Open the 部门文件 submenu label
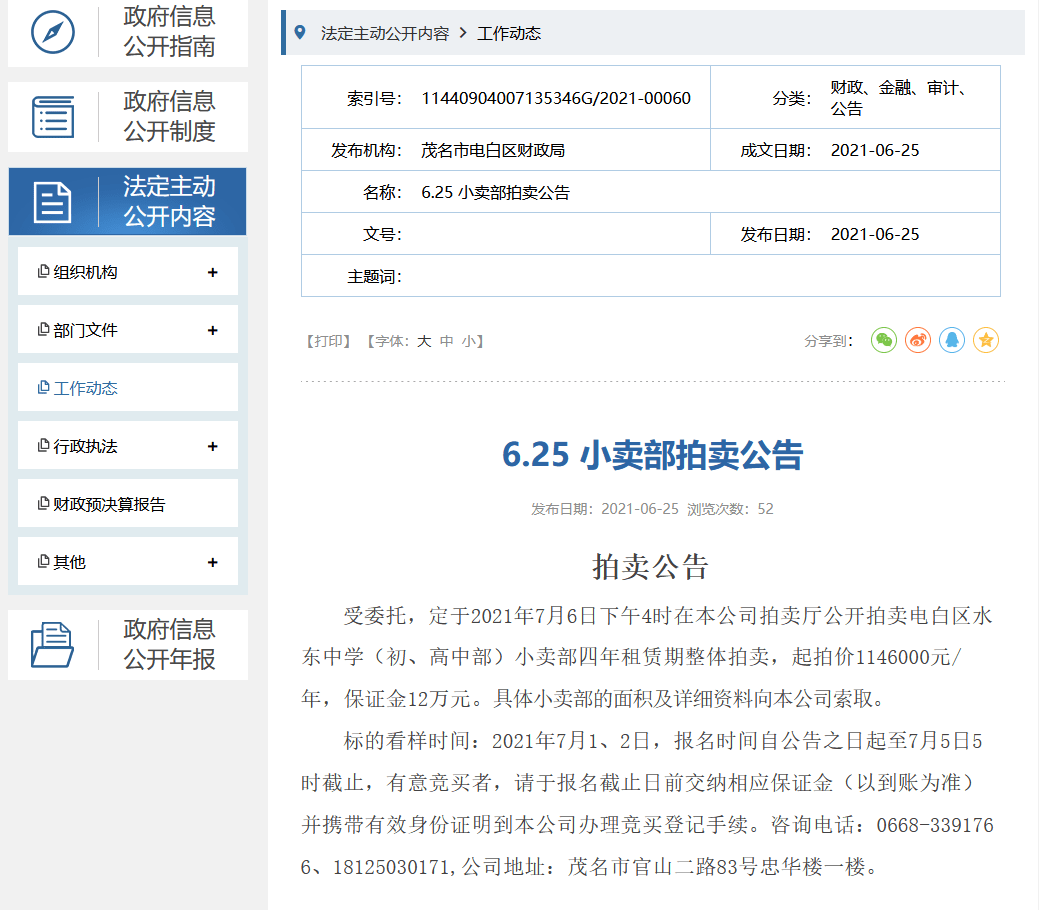 coord(85,330)
